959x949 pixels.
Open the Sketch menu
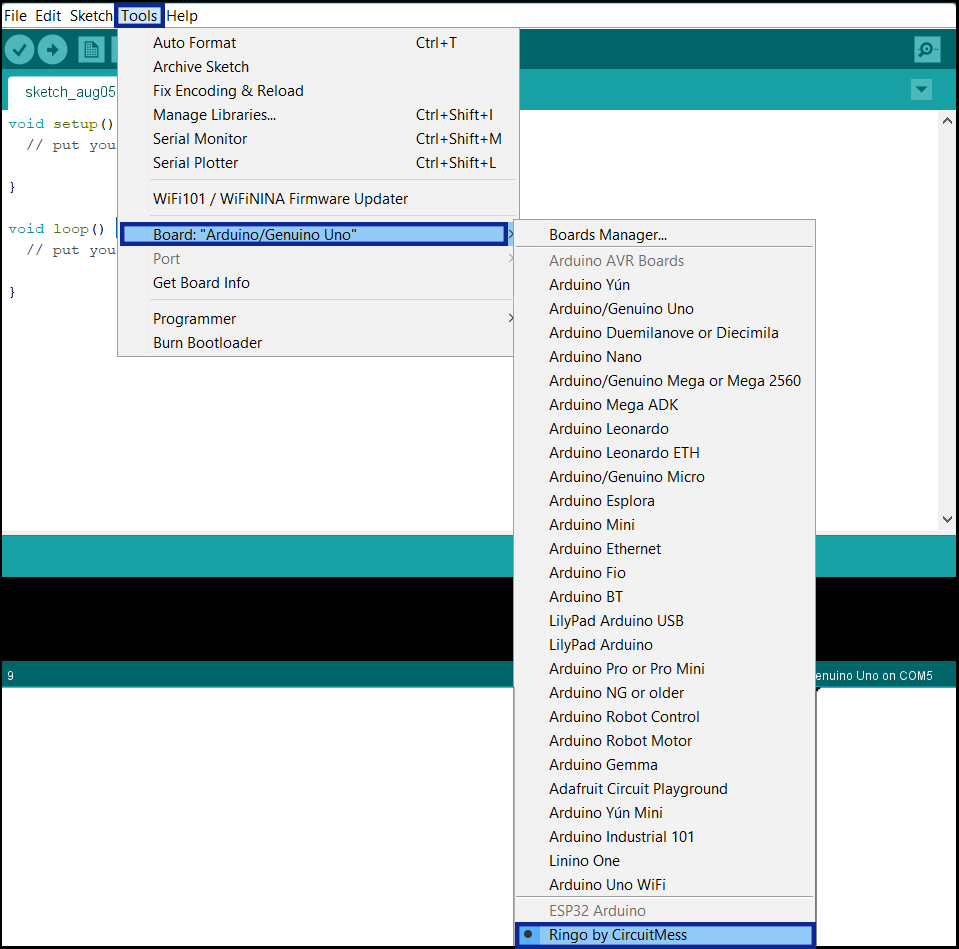coord(91,16)
